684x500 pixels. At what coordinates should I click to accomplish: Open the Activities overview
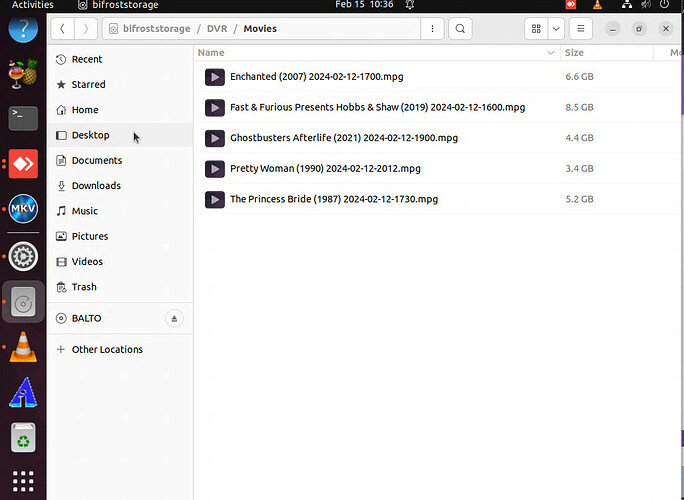pyautogui.click(x=32, y=5)
